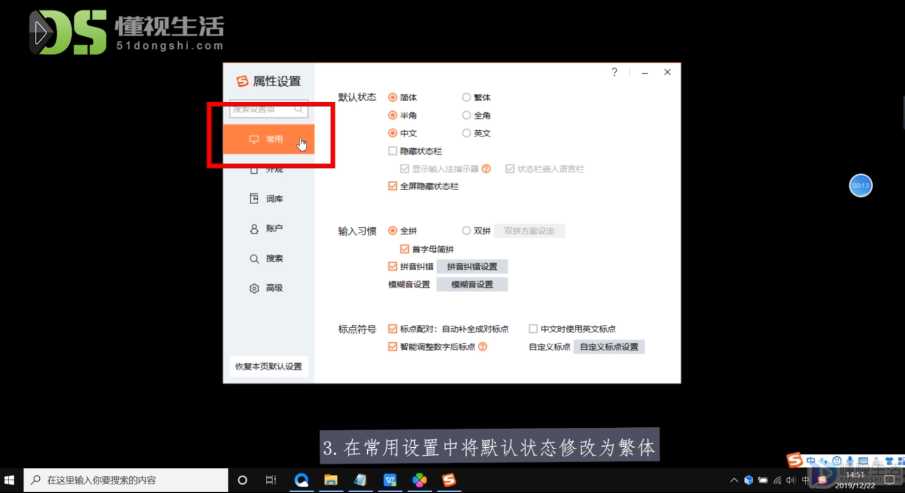Click the 自定义标点设置 button
Image resolution: width=905 pixels, height=493 pixels.
609,346
